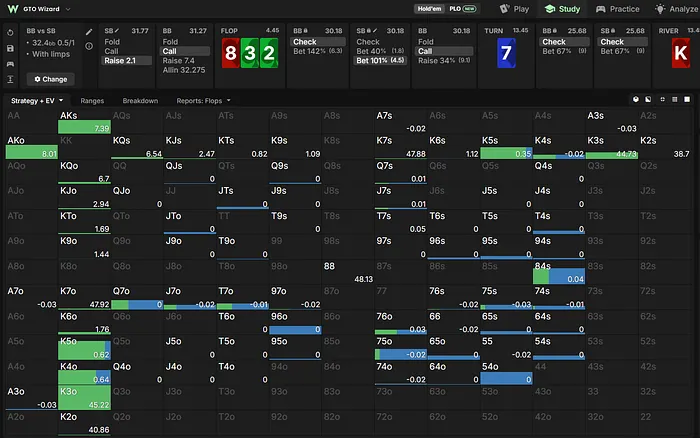Click the 96o hand cell
The height and width of the screenshot is (438, 700).
[x=296, y=323]
